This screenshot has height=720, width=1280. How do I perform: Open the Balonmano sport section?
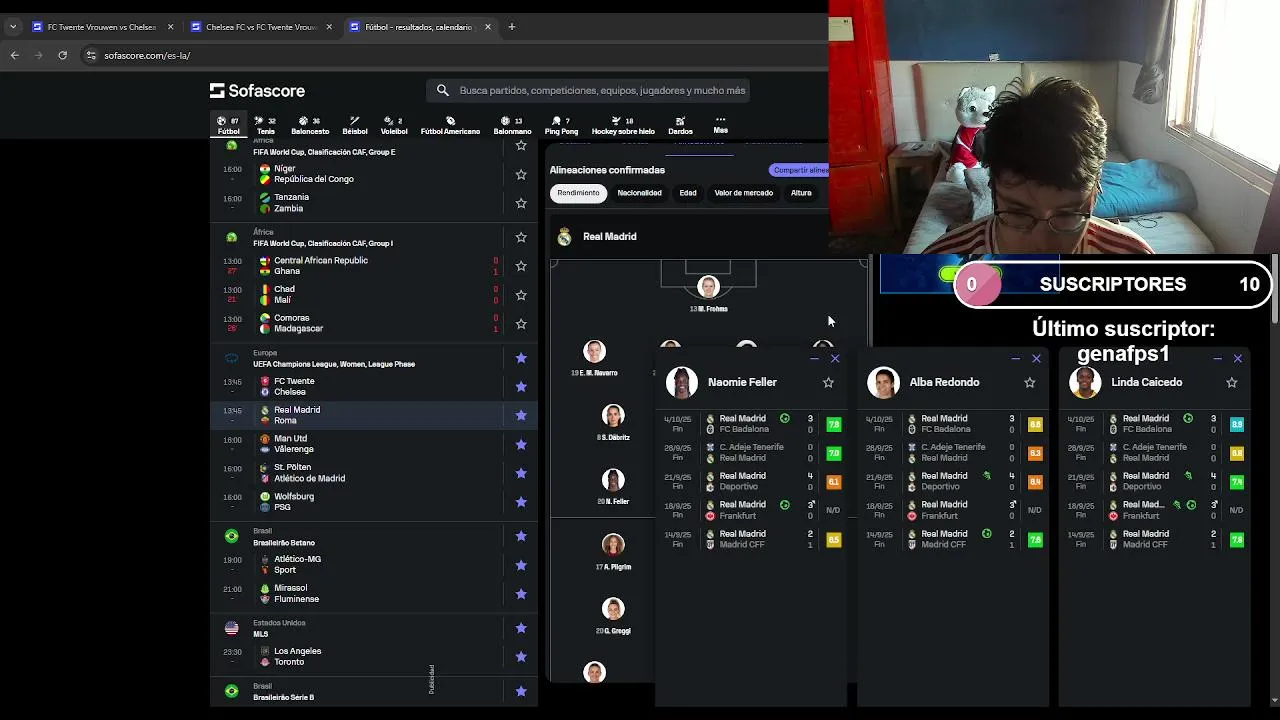512,125
